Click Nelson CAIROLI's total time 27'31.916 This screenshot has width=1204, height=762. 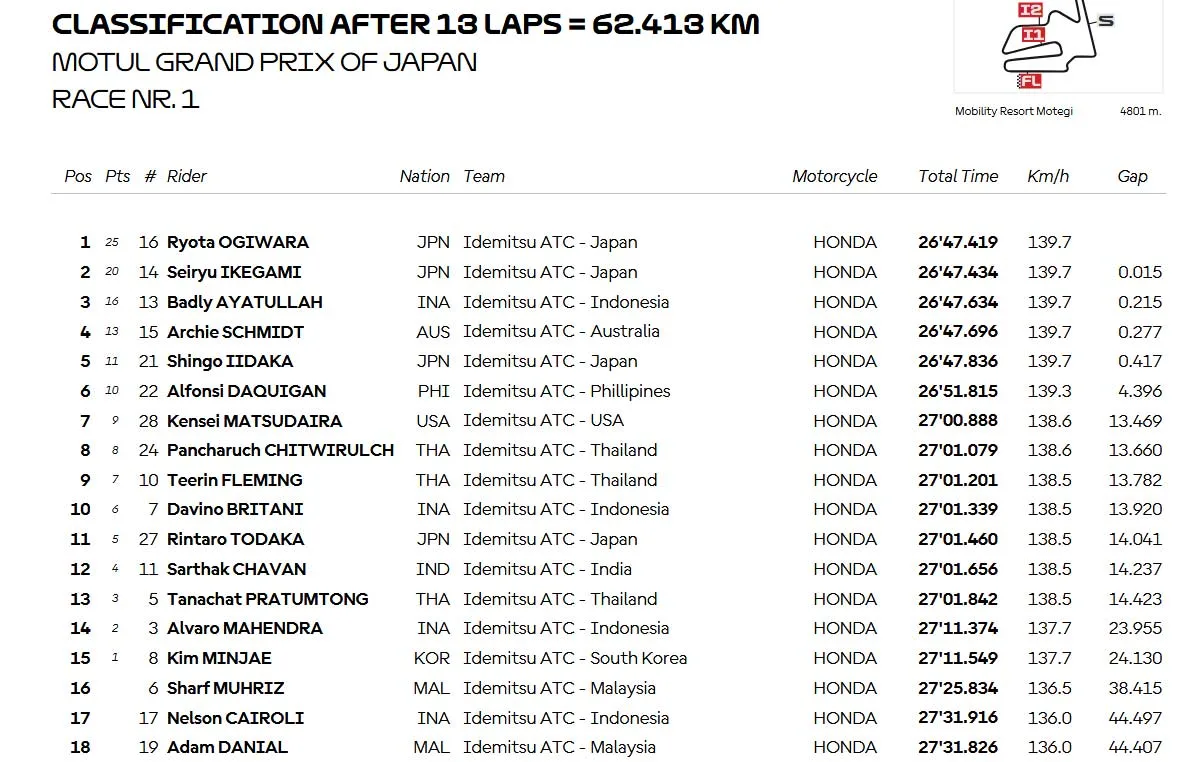(958, 718)
